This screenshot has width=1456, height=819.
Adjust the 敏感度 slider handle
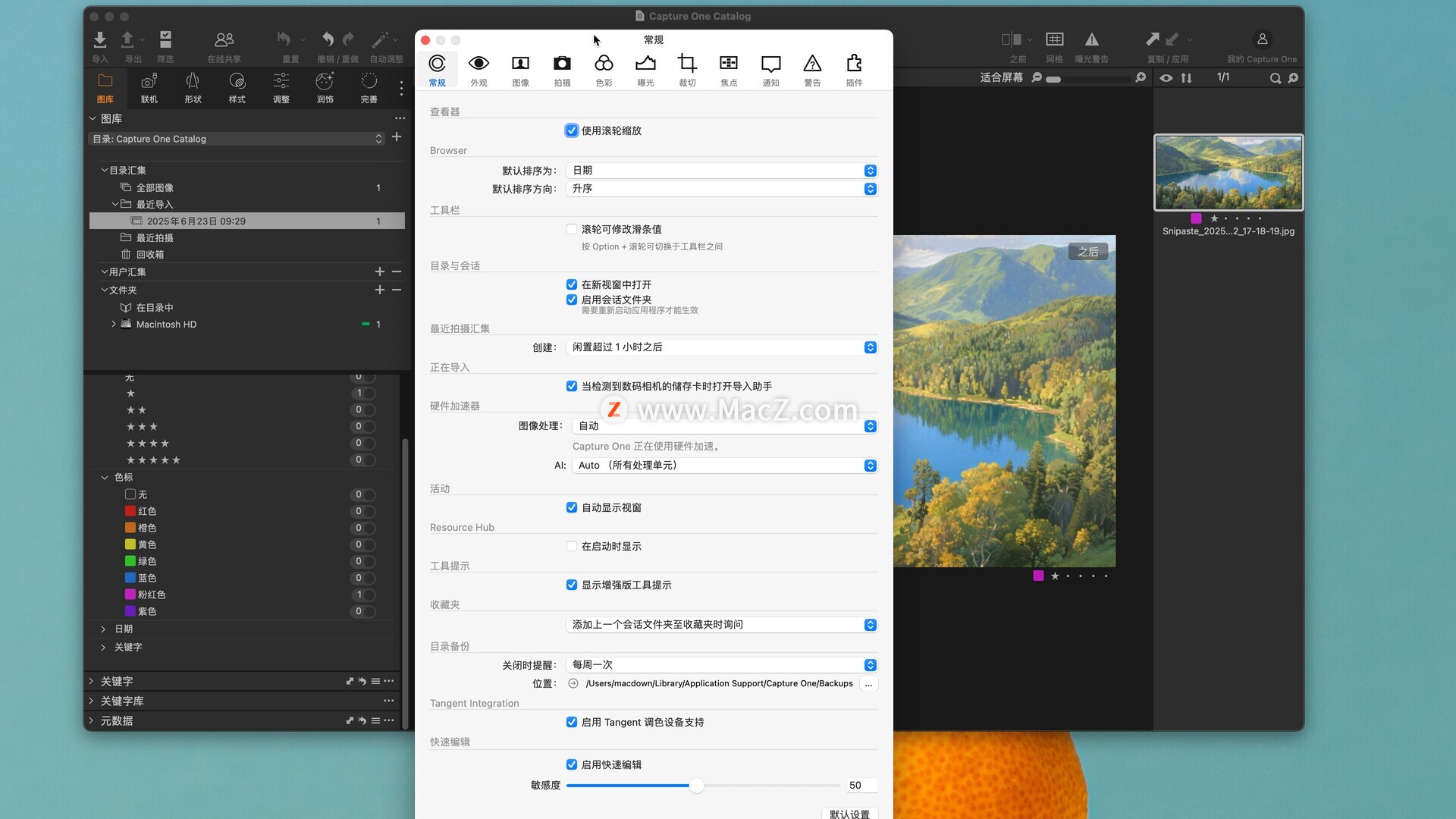(696, 786)
